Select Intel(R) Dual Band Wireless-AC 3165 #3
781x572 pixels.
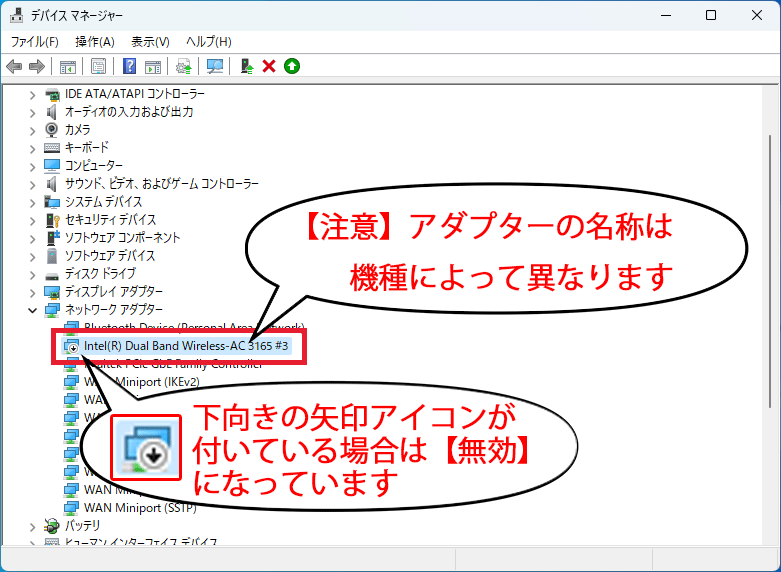tap(186, 346)
